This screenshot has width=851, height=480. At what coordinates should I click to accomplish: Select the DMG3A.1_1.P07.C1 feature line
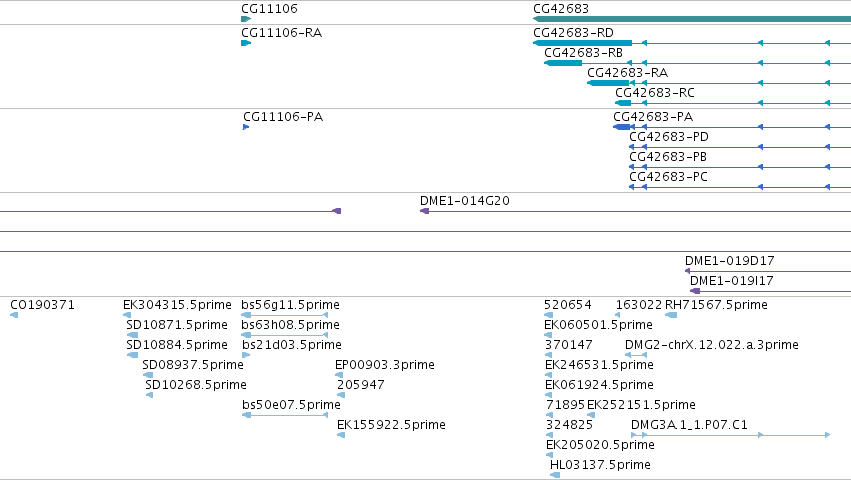coord(731,435)
